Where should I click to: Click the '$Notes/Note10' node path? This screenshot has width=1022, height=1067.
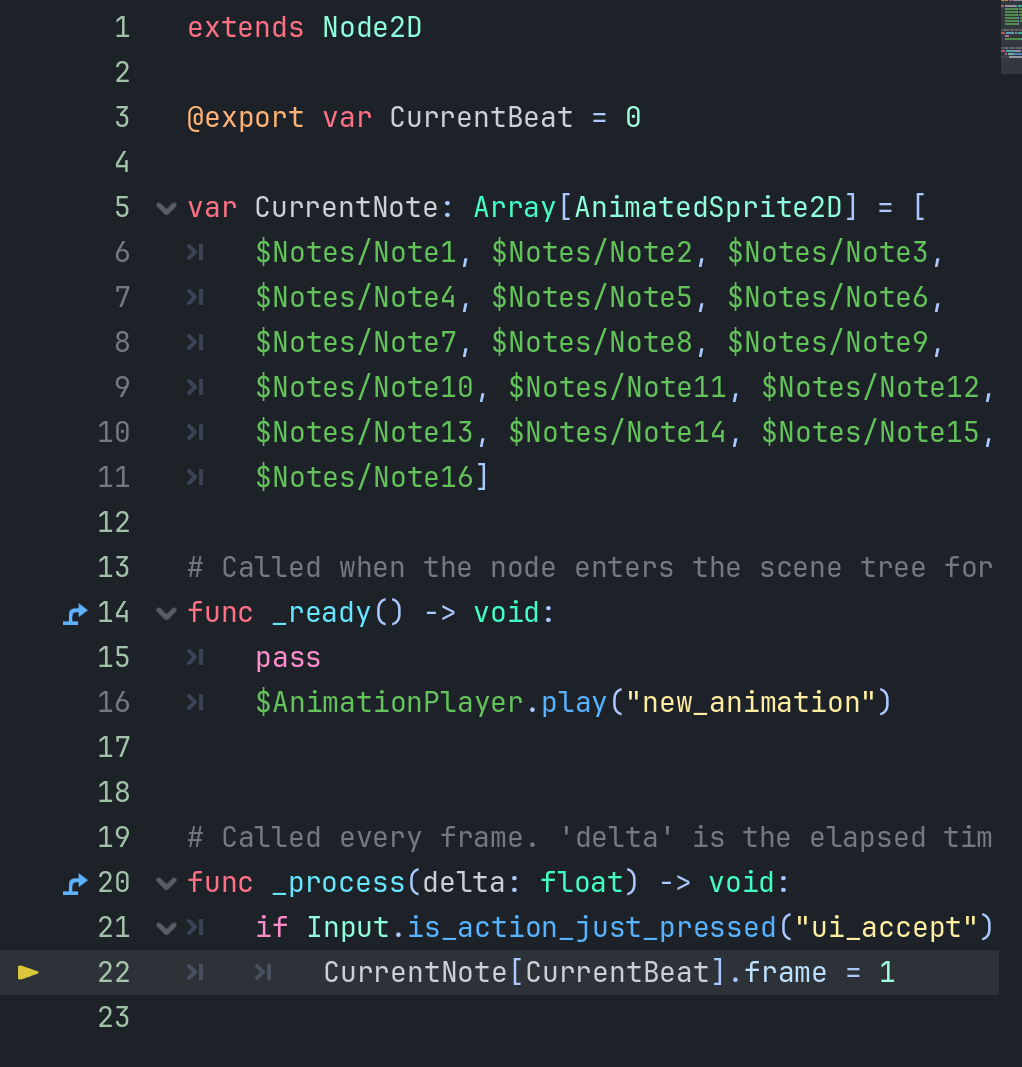tap(365, 387)
